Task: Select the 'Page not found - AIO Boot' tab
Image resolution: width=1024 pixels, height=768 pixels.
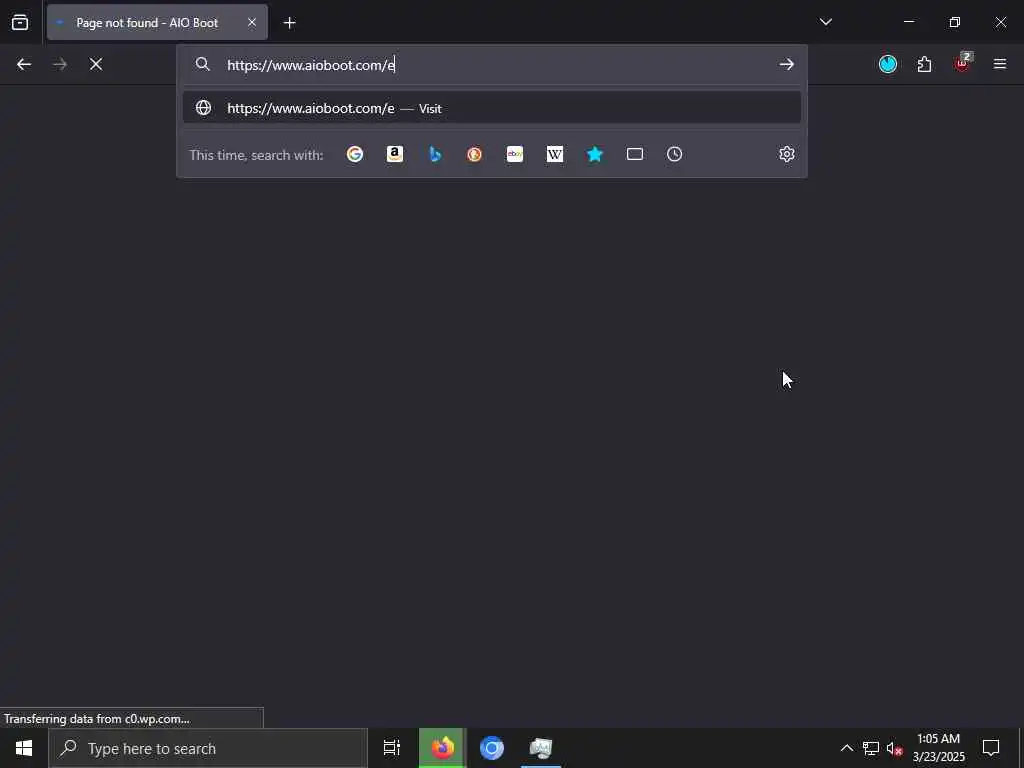Action: [x=157, y=22]
